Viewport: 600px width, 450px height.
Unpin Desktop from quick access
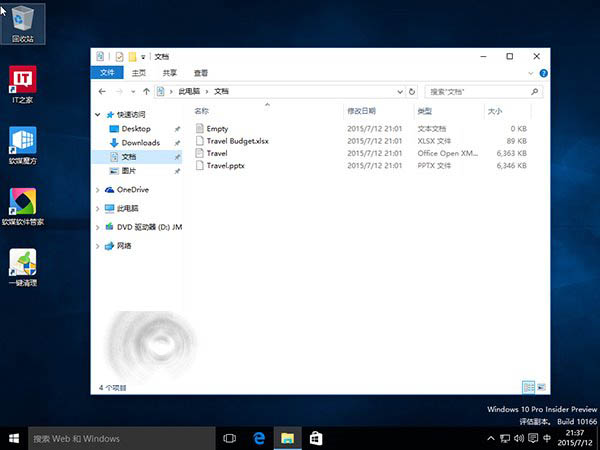(177, 129)
